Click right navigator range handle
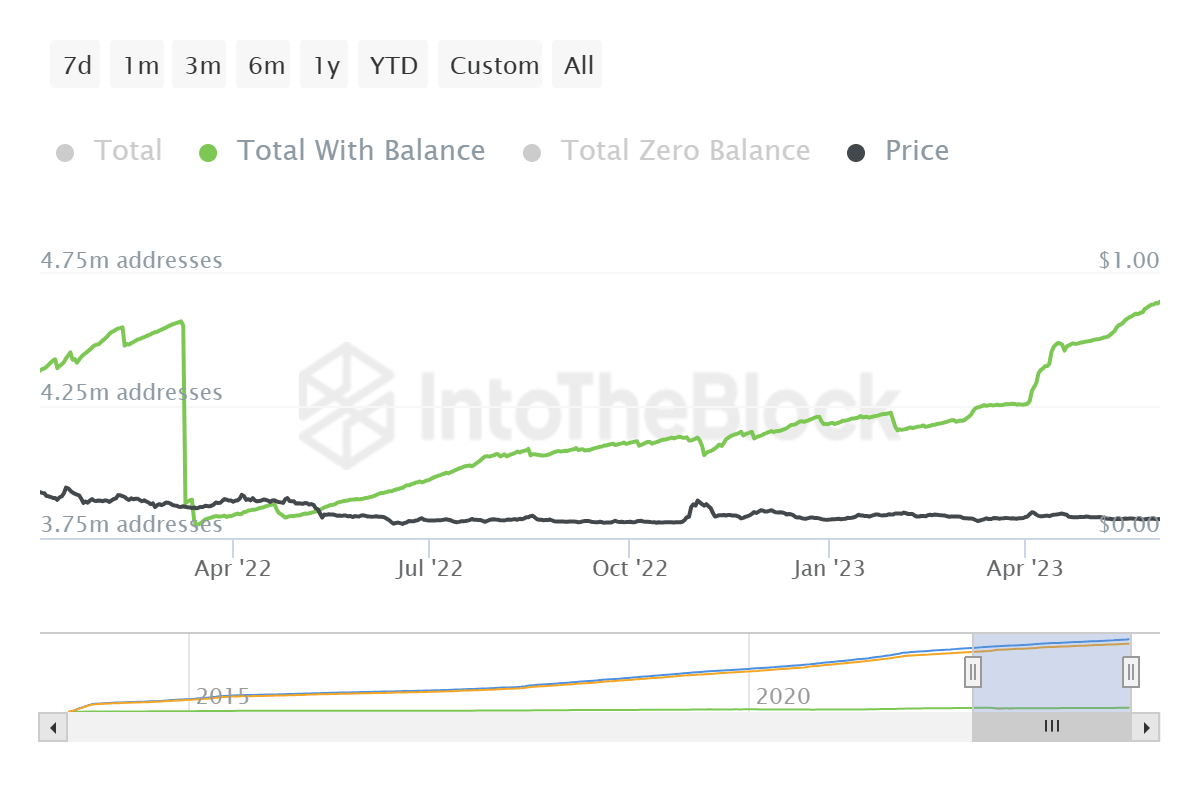This screenshot has width=1200, height=800. [1131, 671]
